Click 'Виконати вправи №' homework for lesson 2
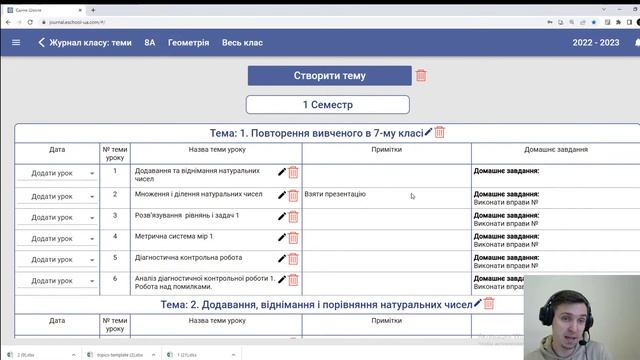640x360 pixels. point(506,202)
